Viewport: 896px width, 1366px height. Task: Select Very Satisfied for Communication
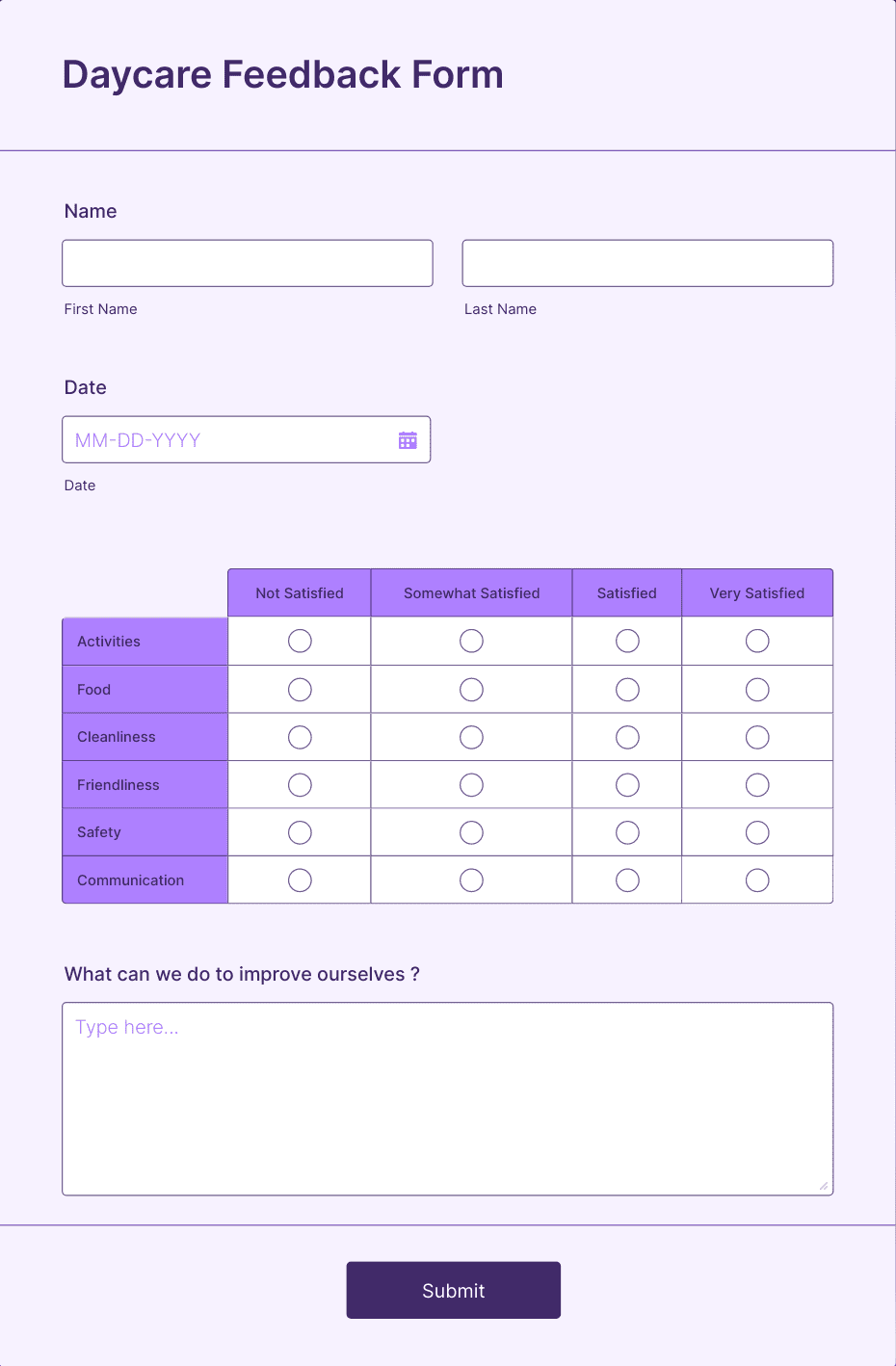pyautogui.click(x=756, y=880)
